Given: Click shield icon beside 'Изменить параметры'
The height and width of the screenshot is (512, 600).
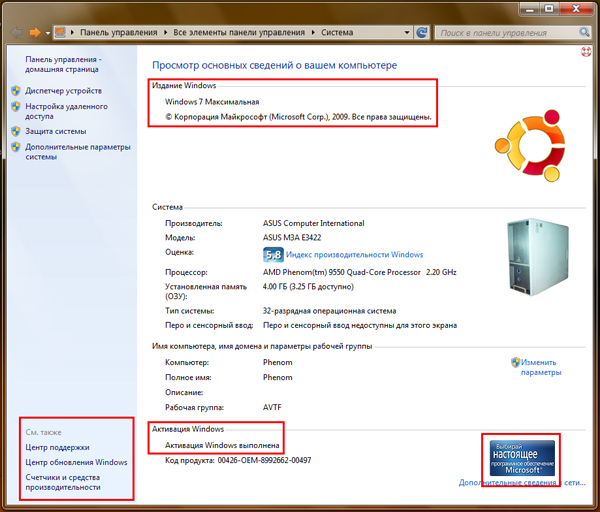Looking at the screenshot, I should tap(515, 362).
